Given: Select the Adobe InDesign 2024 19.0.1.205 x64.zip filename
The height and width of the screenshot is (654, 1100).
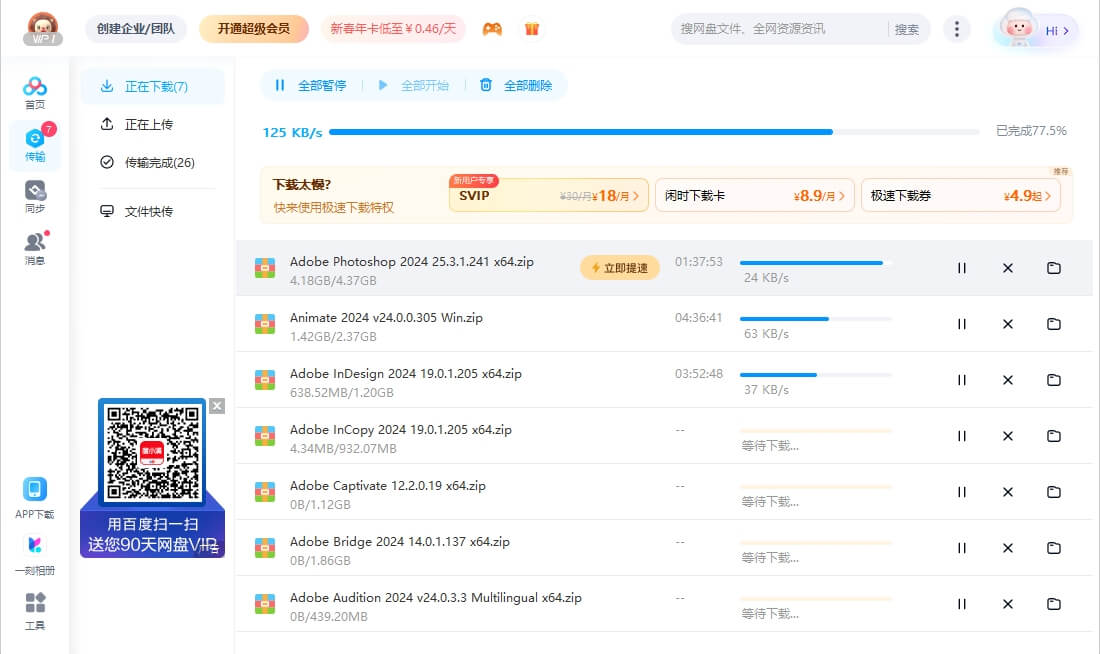Looking at the screenshot, I should pos(406,374).
